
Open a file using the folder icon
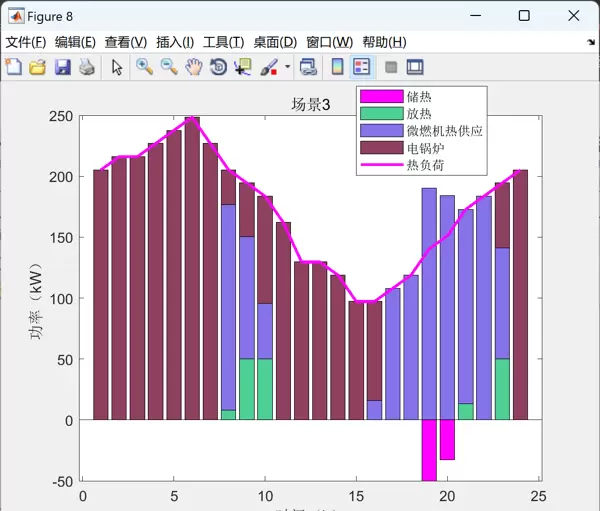pyautogui.click(x=37, y=67)
